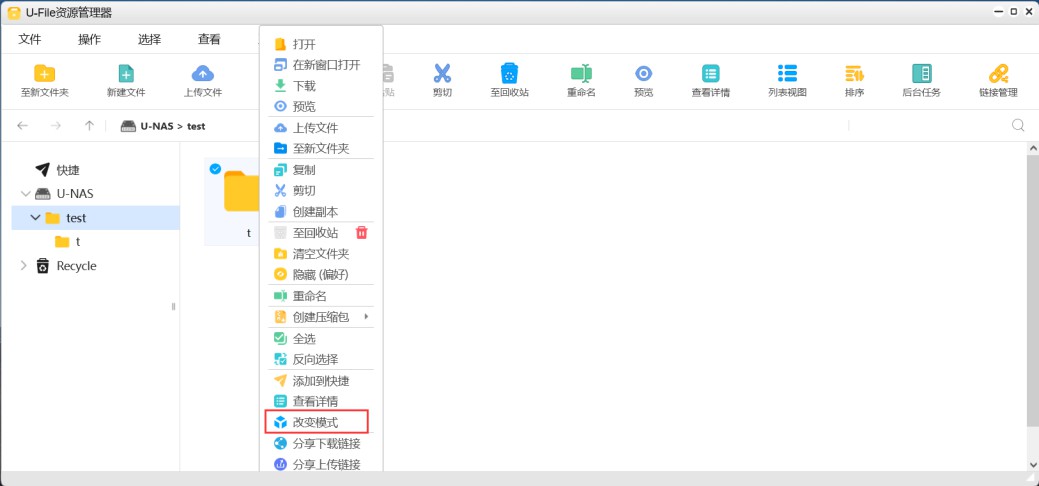The height and width of the screenshot is (486, 1039).
Task: Switch to 列表视图 list view
Action: [x=787, y=74]
